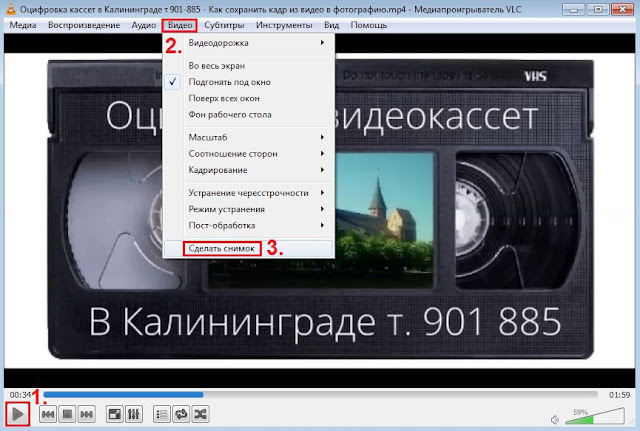640x431 pixels.
Task: Show the playlist icon
Action: point(161,414)
